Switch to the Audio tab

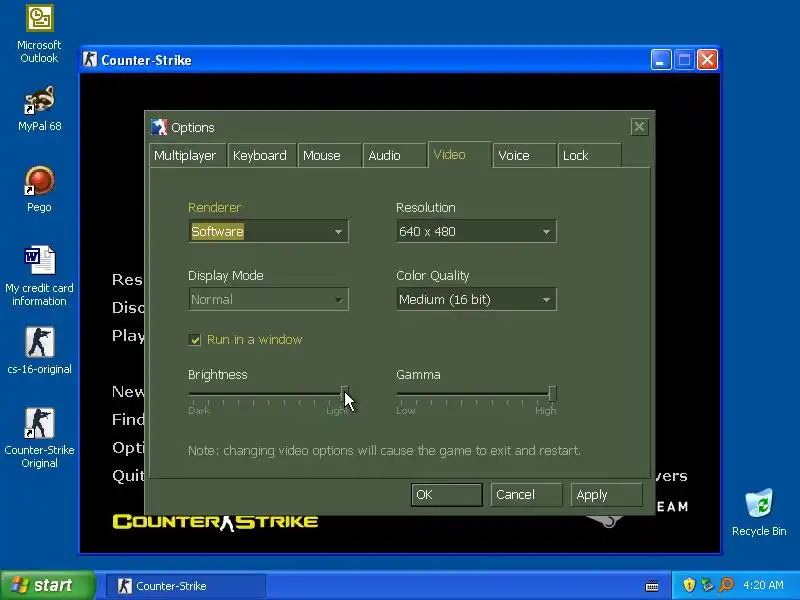pyautogui.click(x=394, y=156)
